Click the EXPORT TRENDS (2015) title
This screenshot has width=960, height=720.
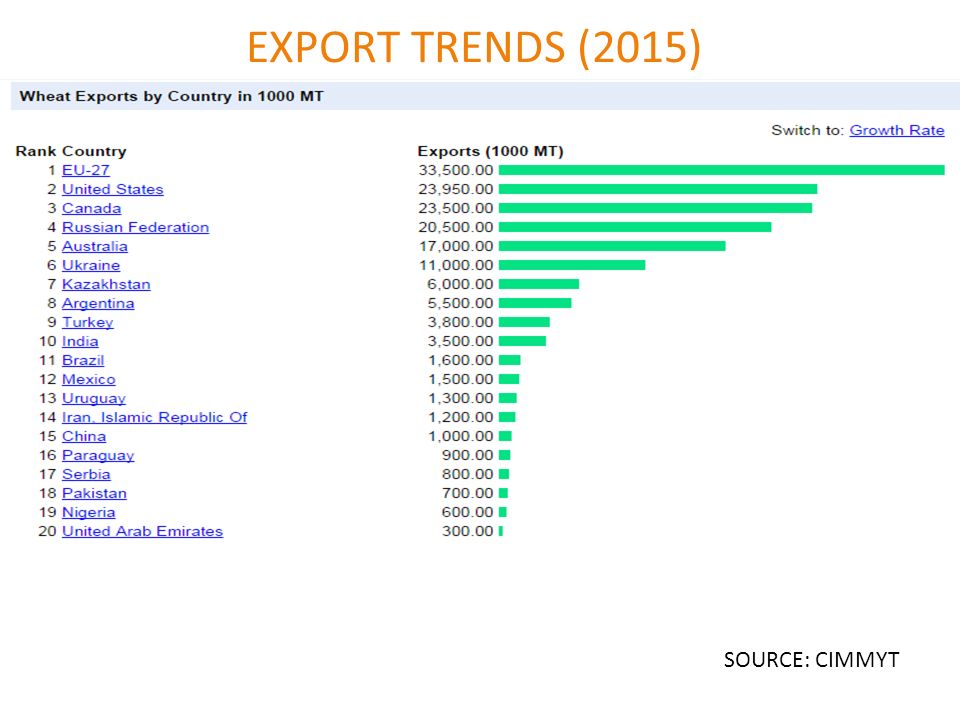coord(474,47)
